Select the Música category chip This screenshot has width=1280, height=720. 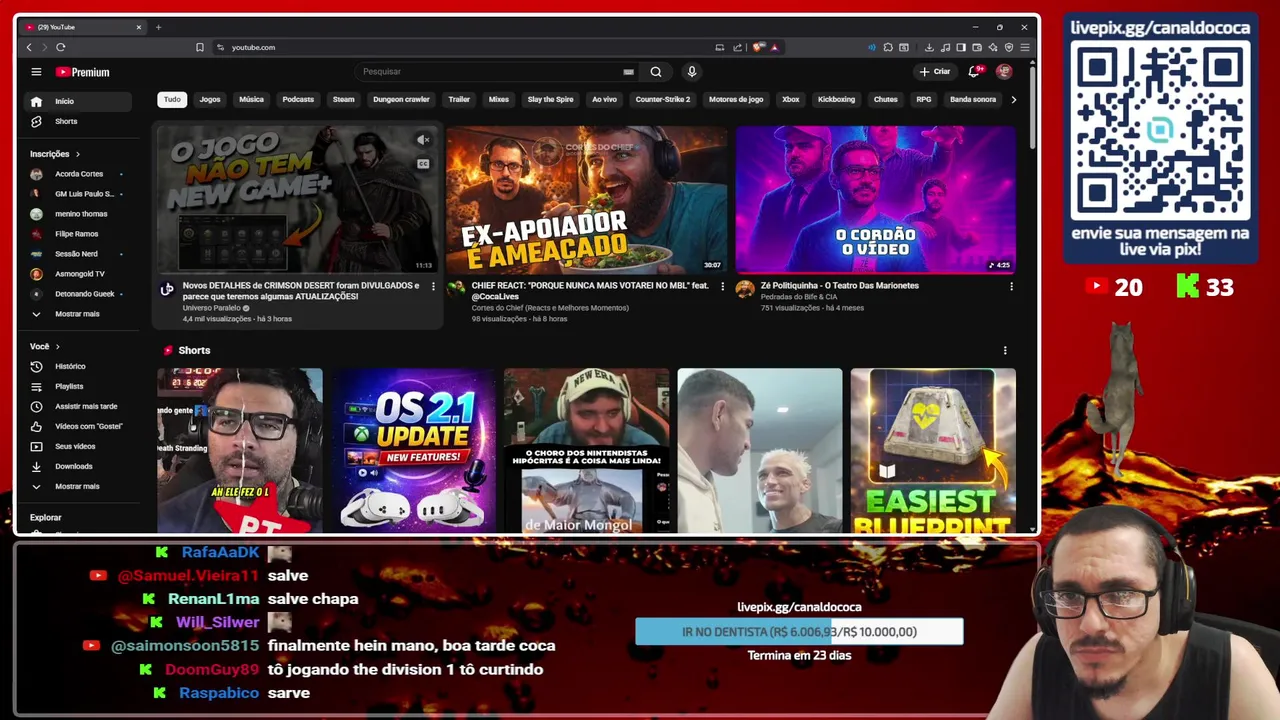point(251,99)
